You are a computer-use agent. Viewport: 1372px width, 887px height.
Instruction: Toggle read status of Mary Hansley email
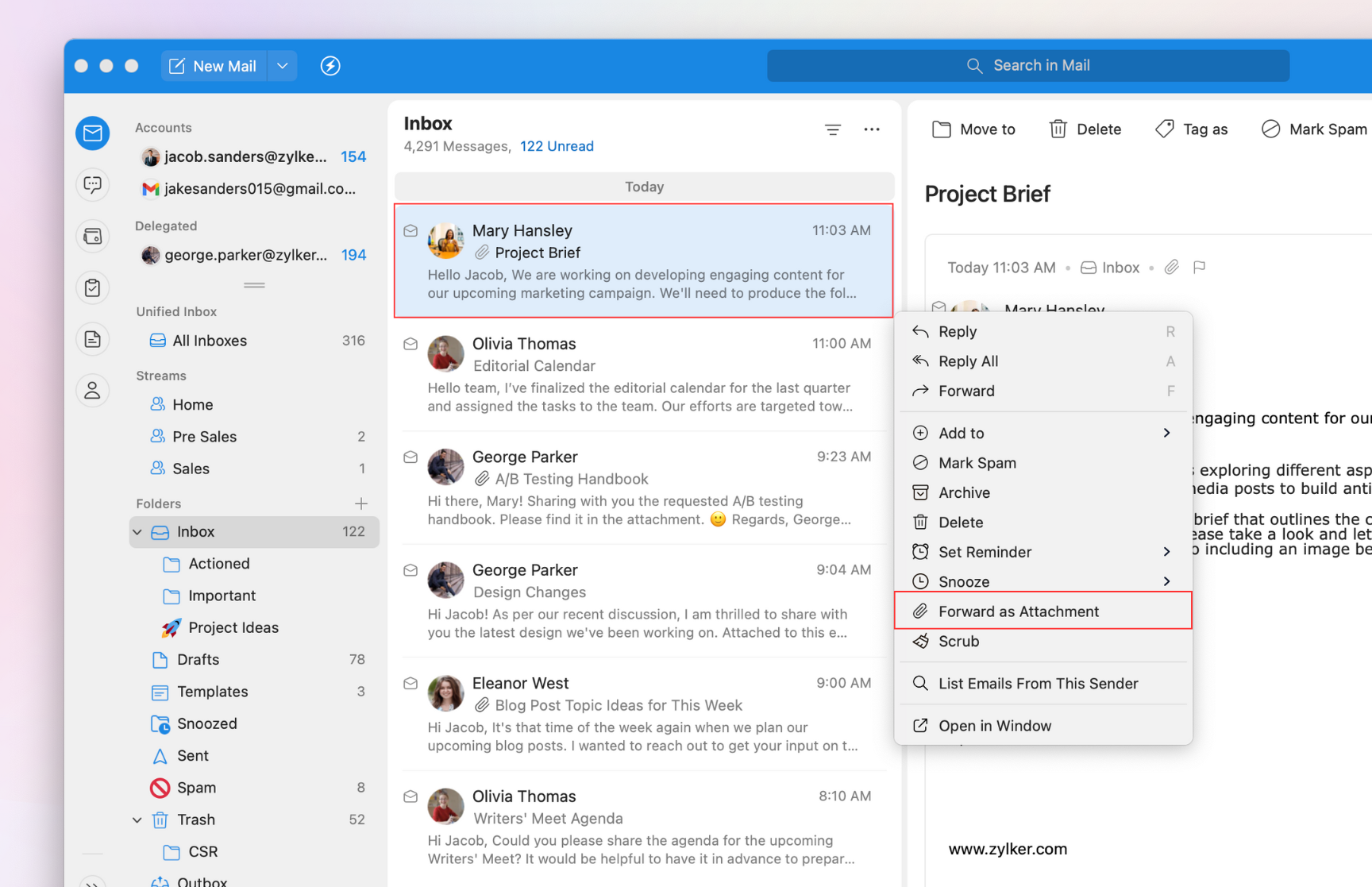tap(410, 231)
